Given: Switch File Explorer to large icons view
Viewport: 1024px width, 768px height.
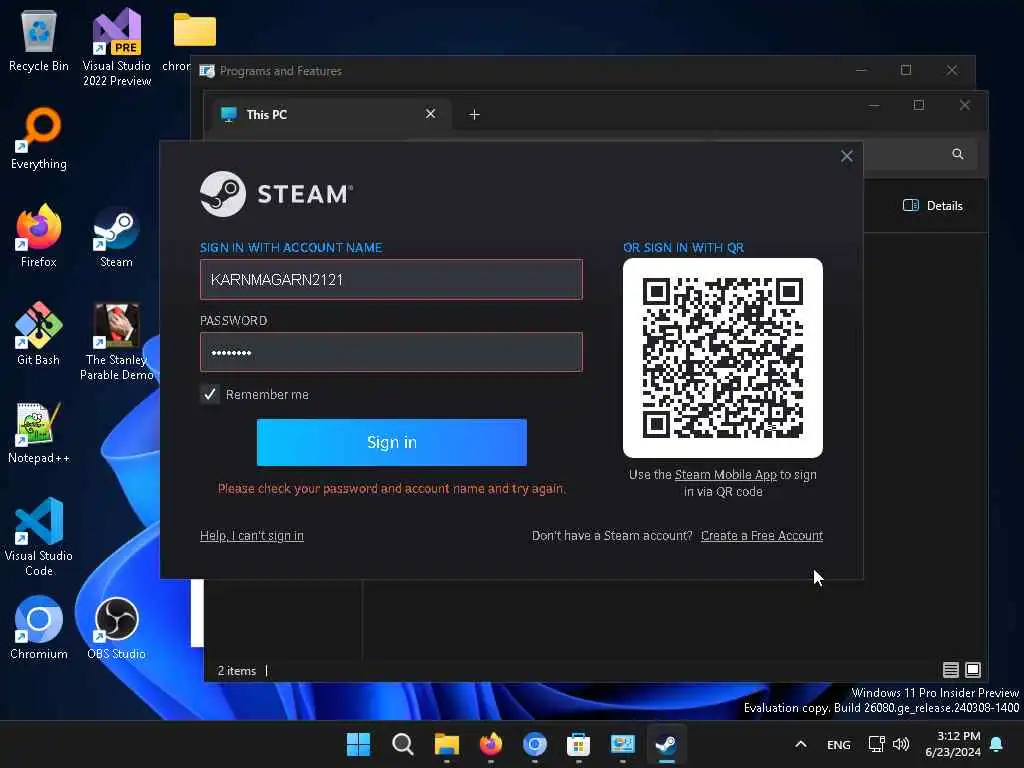Looking at the screenshot, I should coord(972,669).
